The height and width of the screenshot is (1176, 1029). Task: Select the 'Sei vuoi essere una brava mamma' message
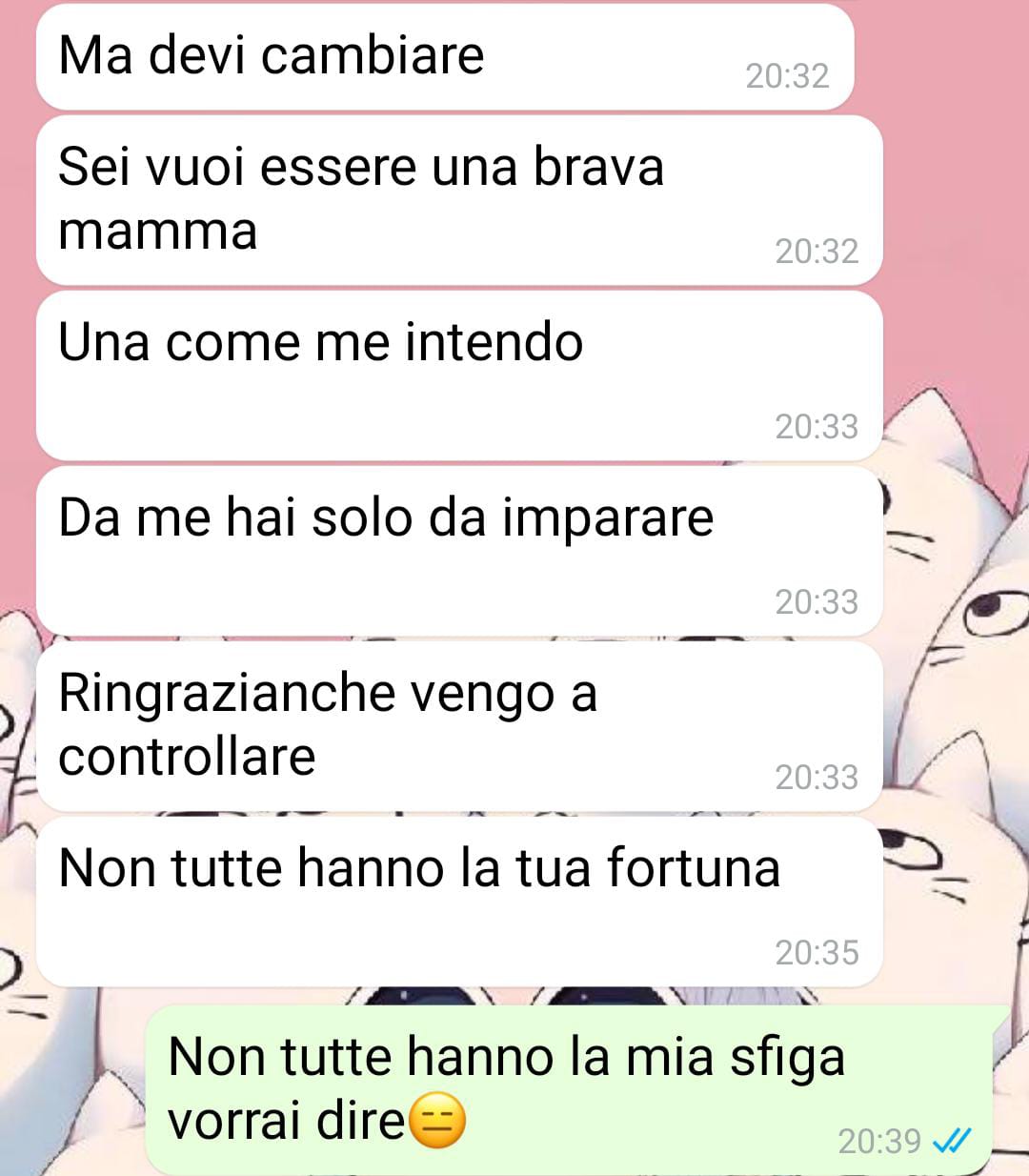point(459,200)
